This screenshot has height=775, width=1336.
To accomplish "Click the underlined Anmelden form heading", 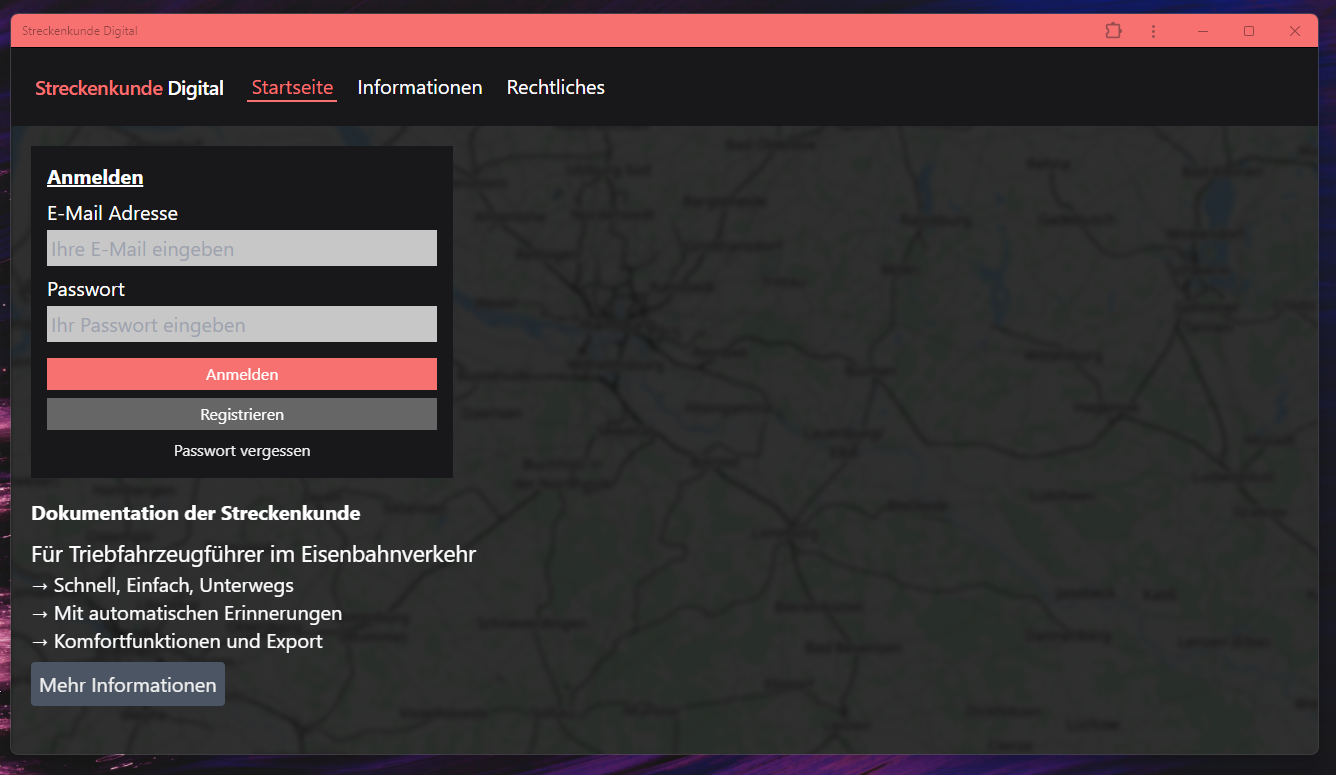I will click(95, 177).
